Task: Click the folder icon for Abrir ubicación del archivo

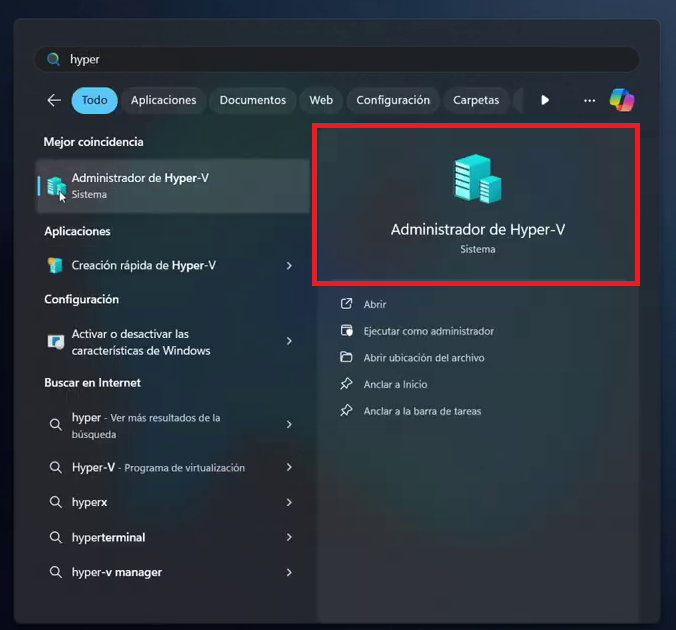Action: coord(346,357)
